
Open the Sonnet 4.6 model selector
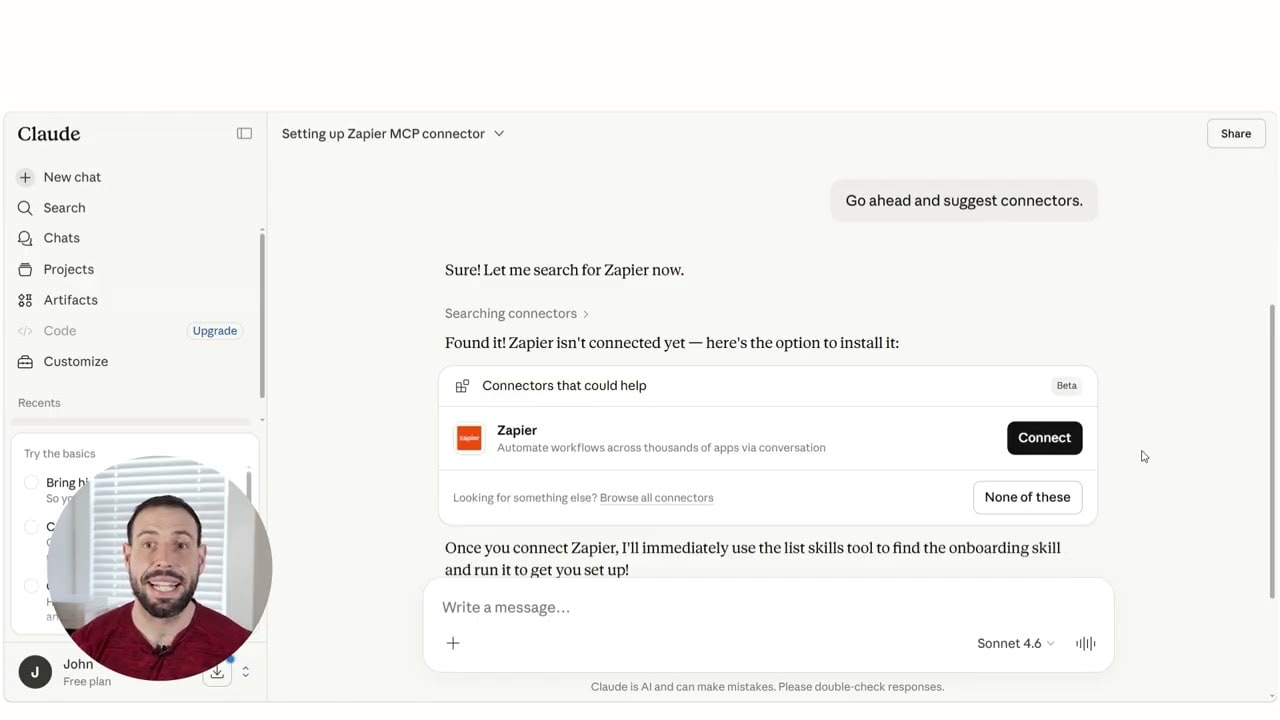coord(1015,643)
